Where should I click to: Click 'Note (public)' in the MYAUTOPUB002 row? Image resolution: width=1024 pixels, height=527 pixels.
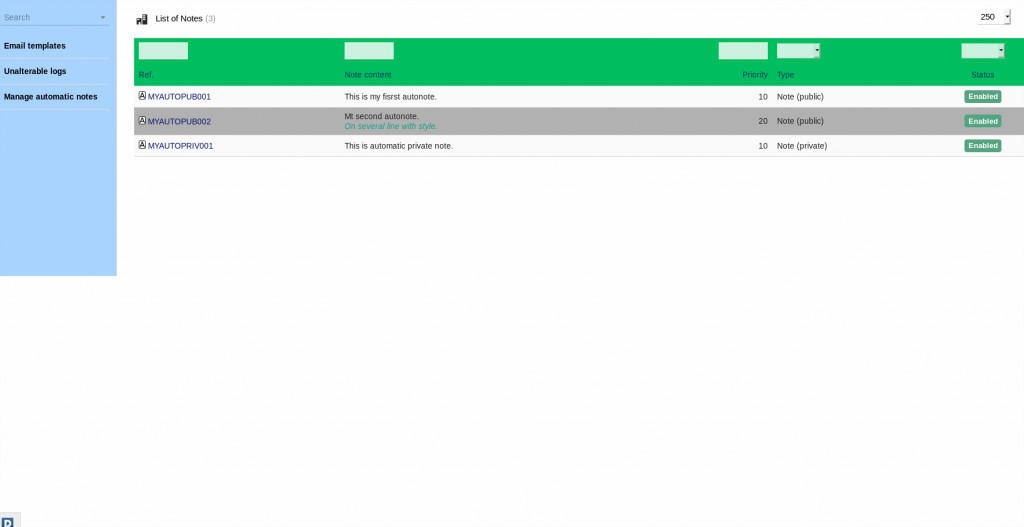point(800,121)
